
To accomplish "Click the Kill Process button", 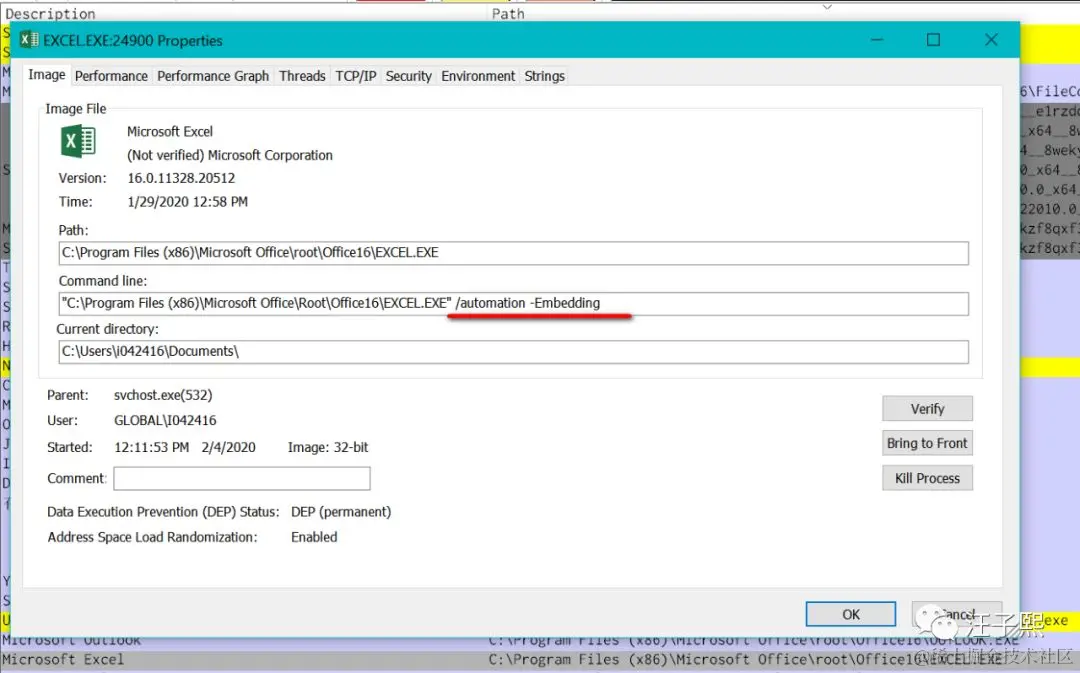I will tap(927, 478).
